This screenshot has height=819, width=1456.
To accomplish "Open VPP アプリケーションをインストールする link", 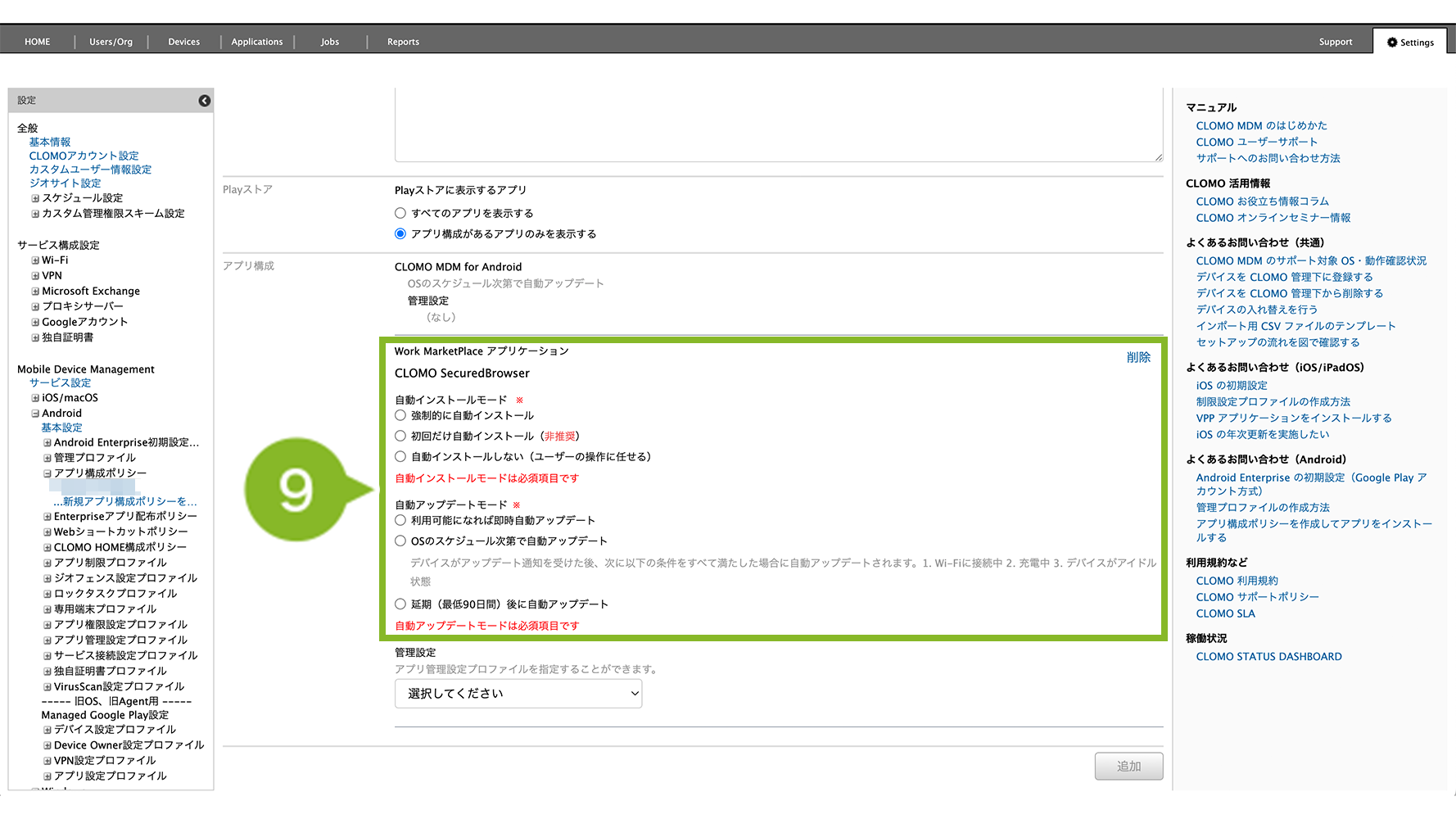I will tap(1294, 418).
